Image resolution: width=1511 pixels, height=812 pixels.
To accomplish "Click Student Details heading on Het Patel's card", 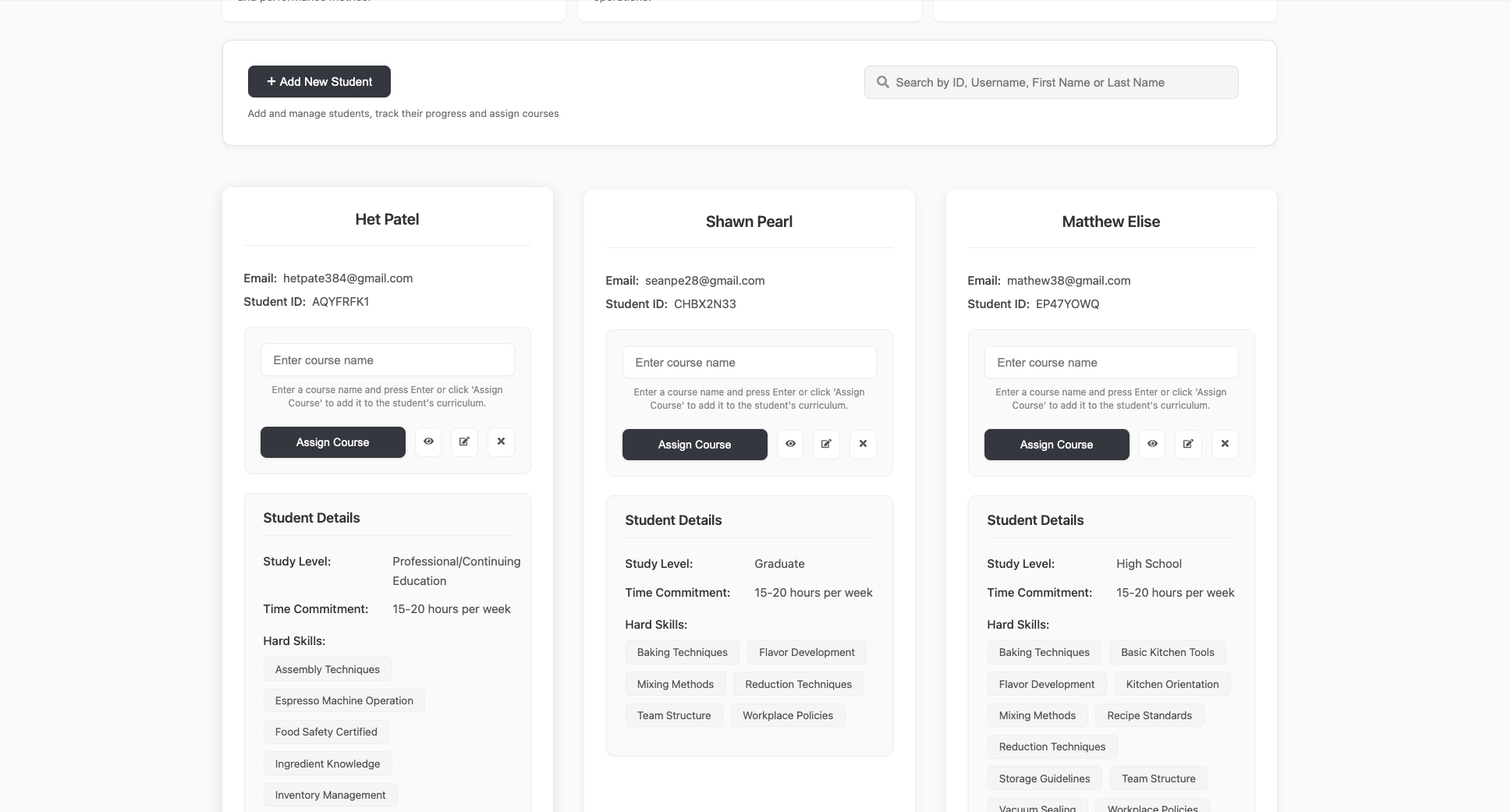I will pyautogui.click(x=311, y=518).
